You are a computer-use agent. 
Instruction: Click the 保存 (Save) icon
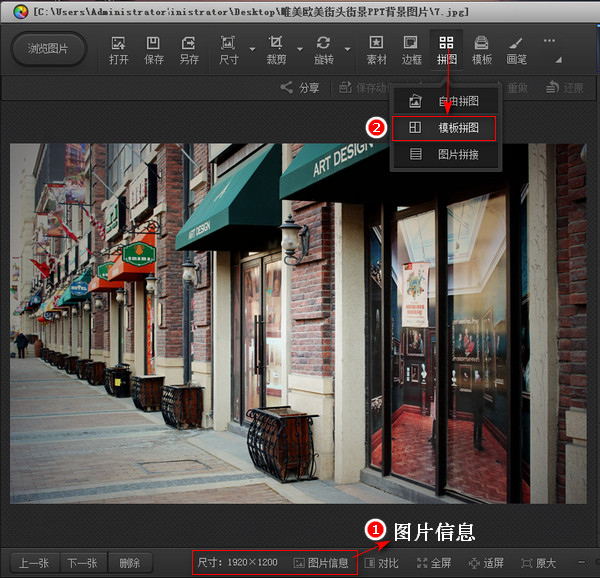(x=154, y=50)
